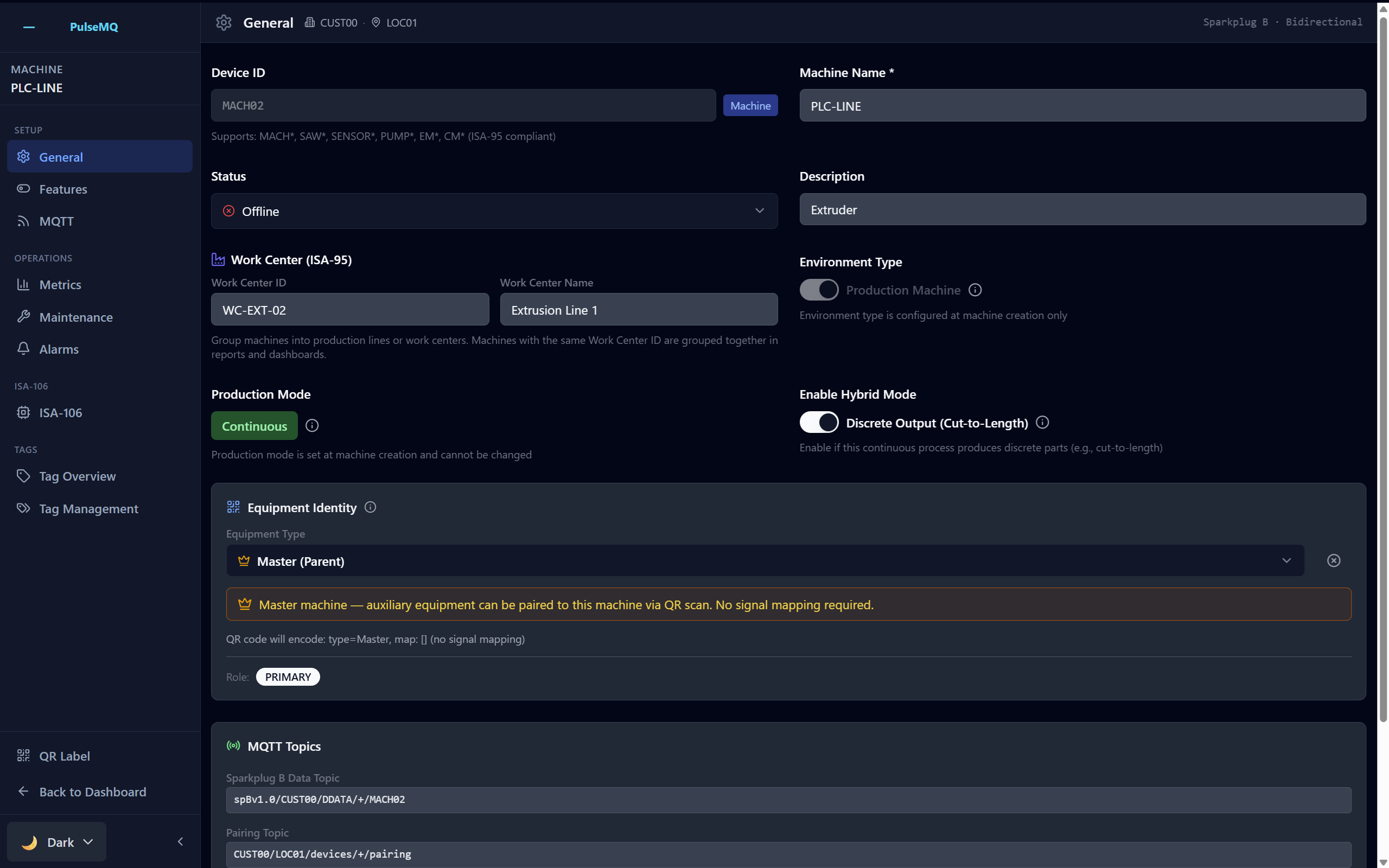Click Back to Dashboard
The image size is (1389, 868).
click(x=92, y=791)
